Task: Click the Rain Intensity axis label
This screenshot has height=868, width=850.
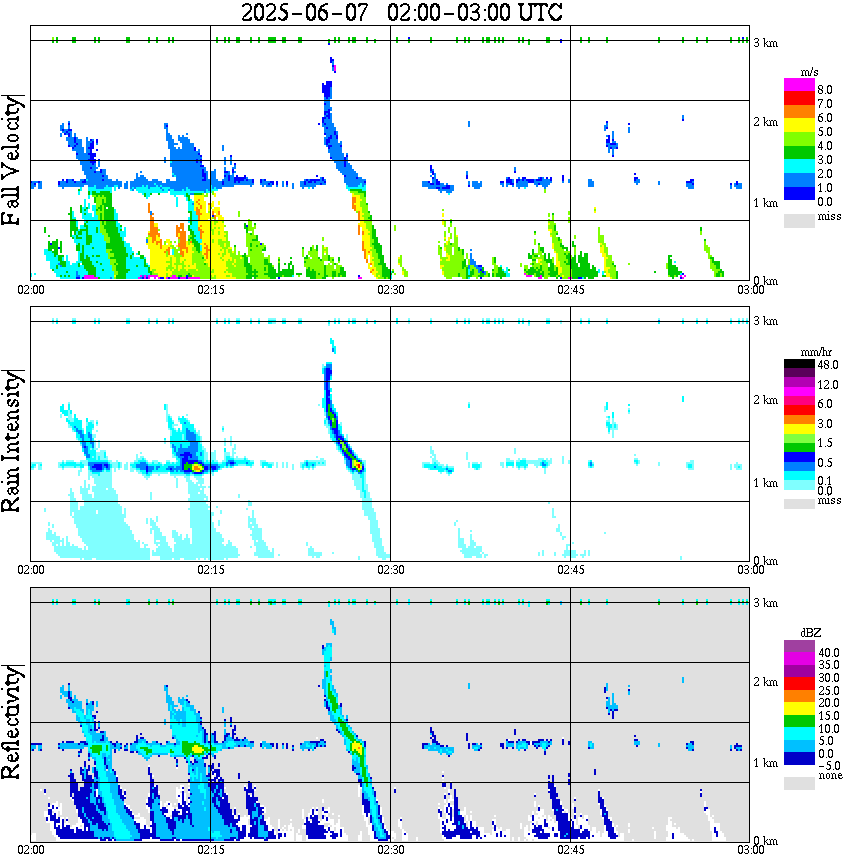Action: pyautogui.click(x=12, y=441)
